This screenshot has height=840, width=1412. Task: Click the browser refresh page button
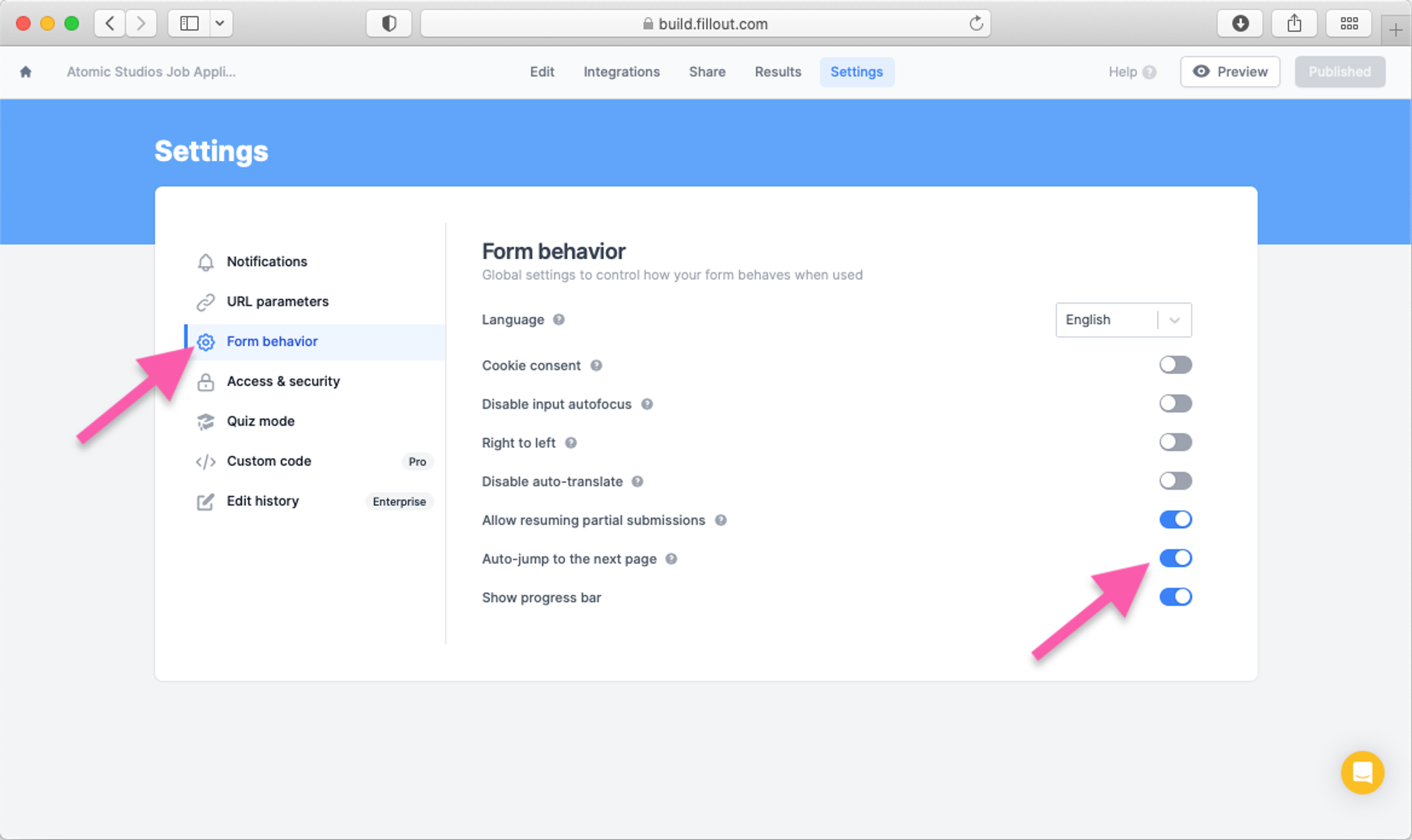tap(976, 22)
